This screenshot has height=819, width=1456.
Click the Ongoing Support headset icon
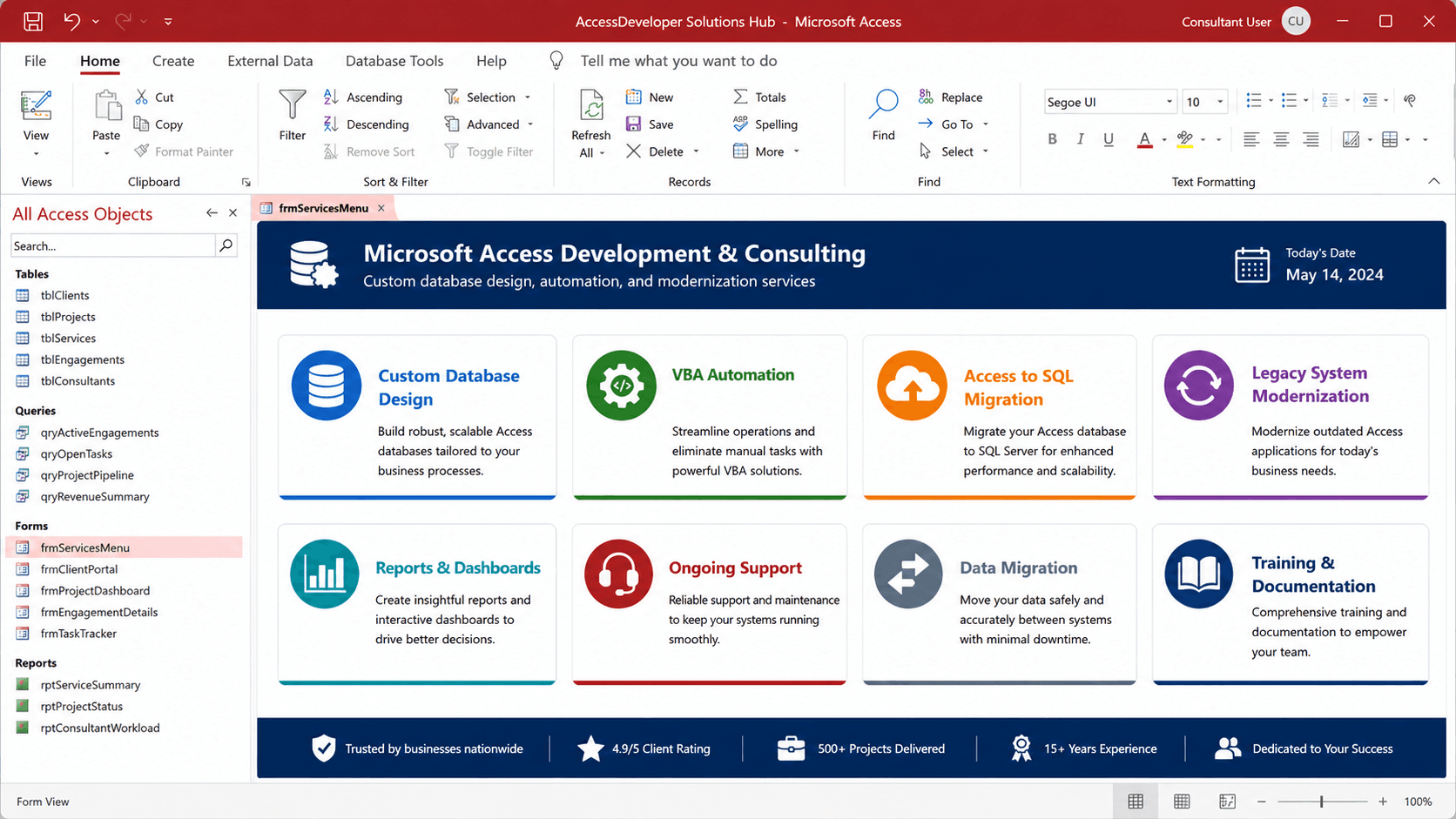[618, 574]
